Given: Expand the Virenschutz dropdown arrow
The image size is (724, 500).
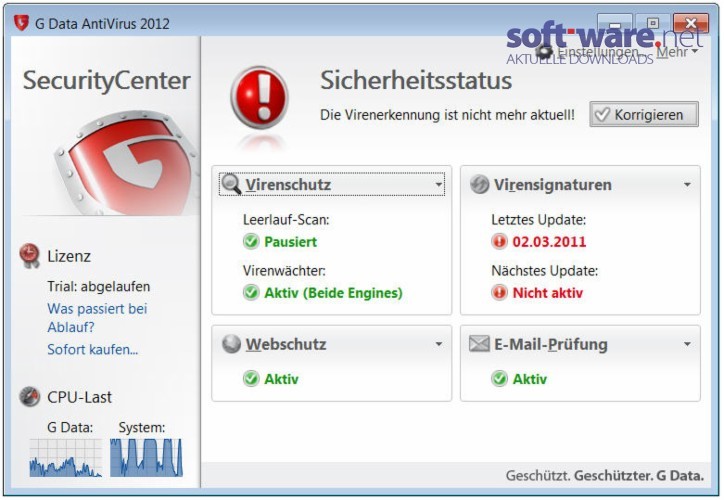Looking at the screenshot, I should [438, 185].
